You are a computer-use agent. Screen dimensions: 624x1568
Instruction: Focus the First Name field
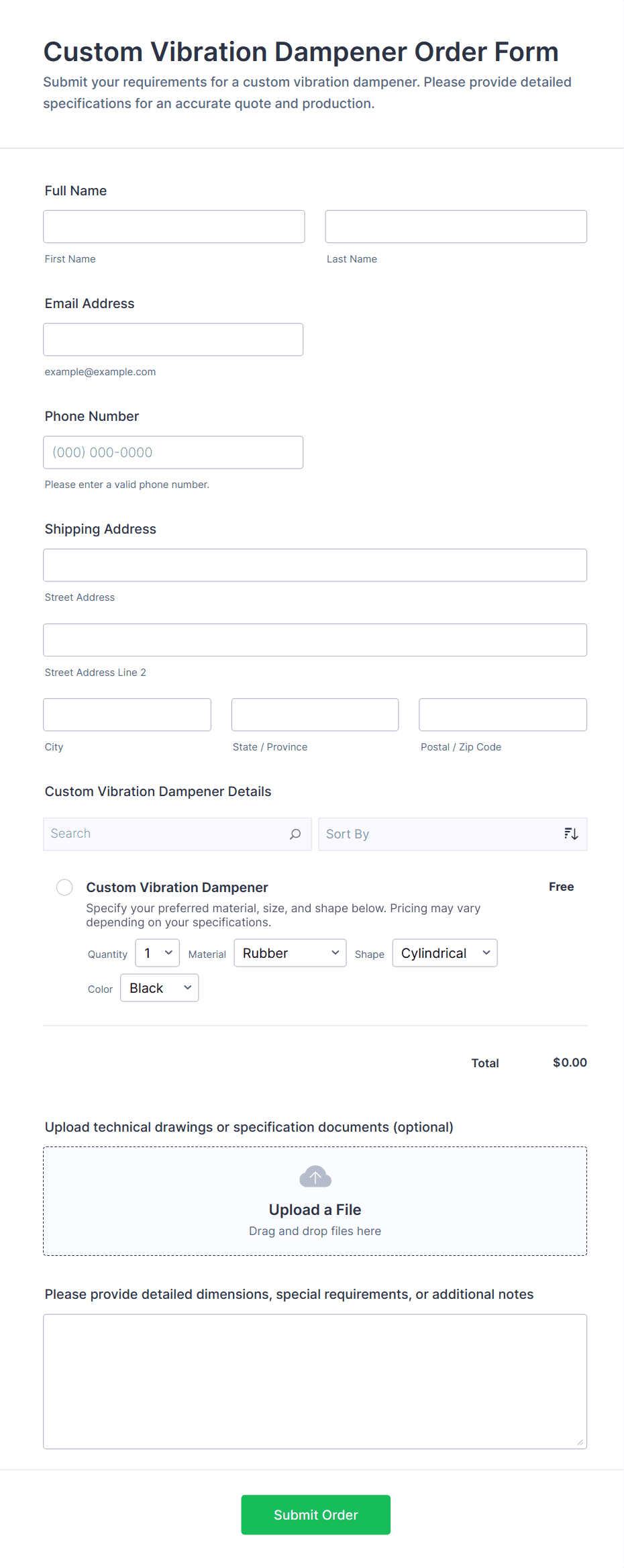[x=174, y=227]
